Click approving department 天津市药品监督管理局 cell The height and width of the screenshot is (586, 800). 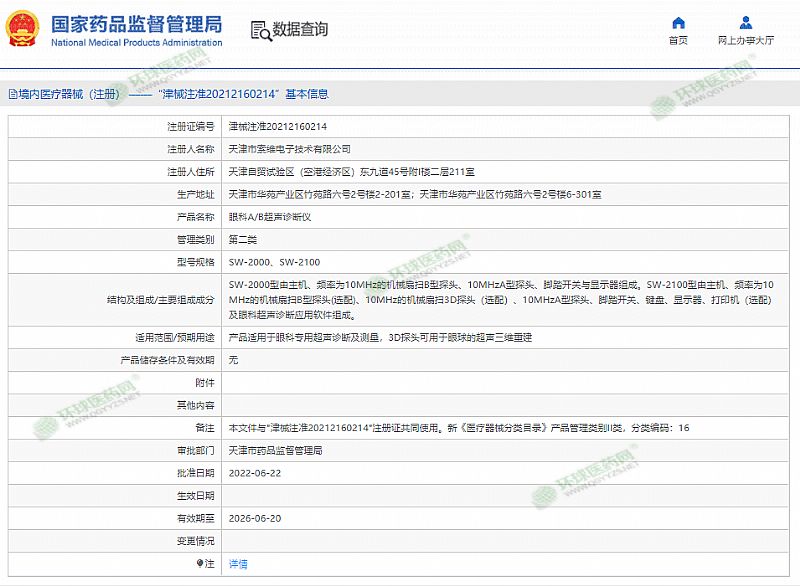[x=276, y=450]
